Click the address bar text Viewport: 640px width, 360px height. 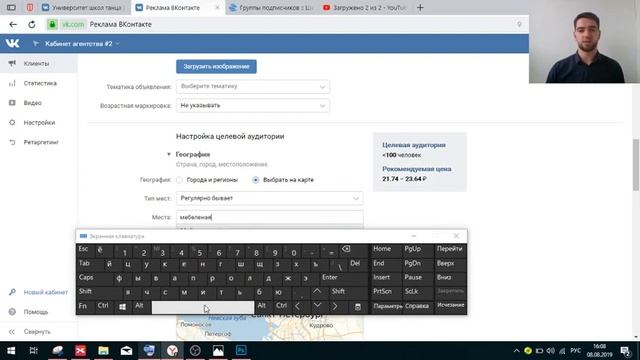120,24
